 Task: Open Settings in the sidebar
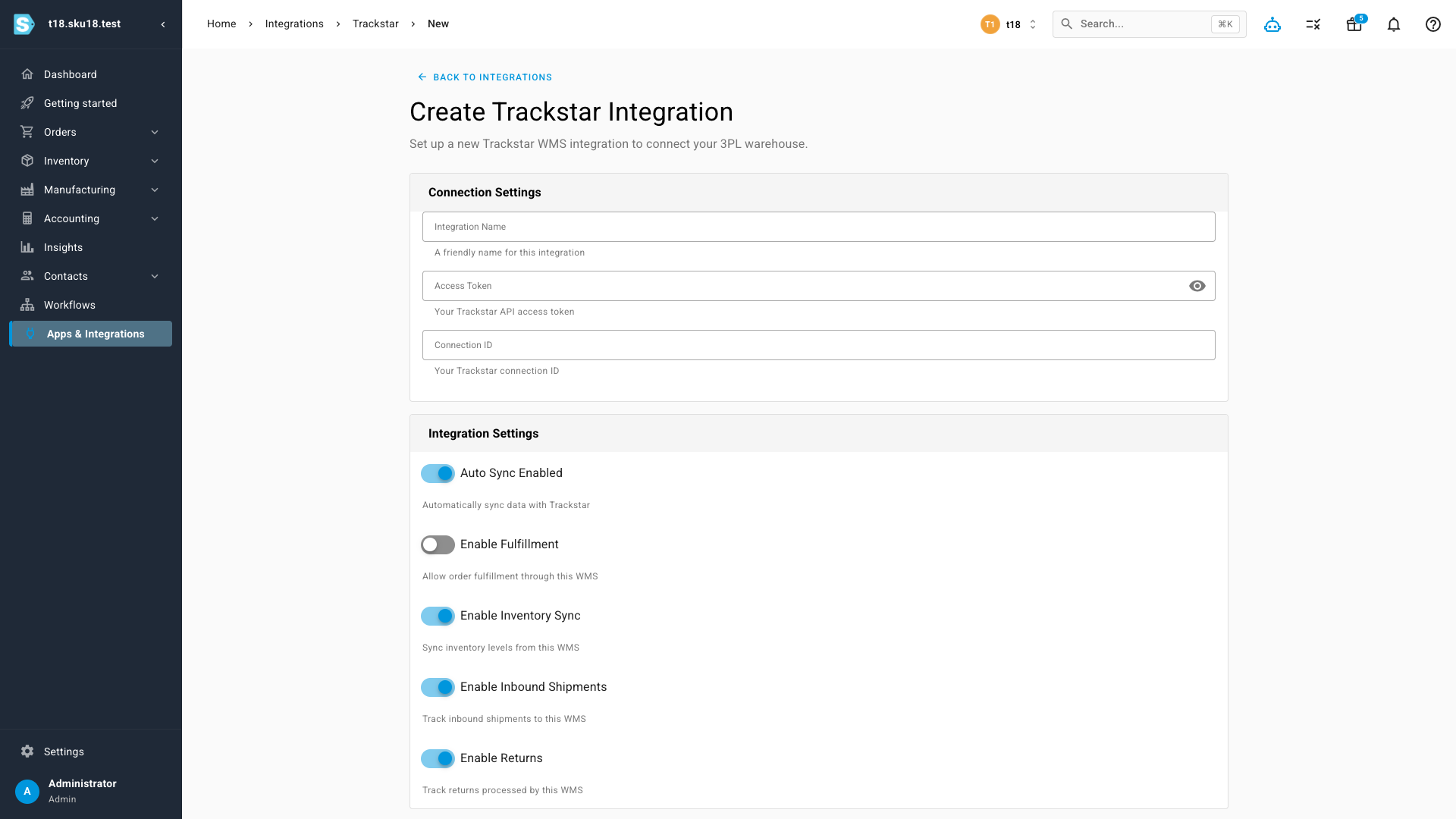(91, 752)
